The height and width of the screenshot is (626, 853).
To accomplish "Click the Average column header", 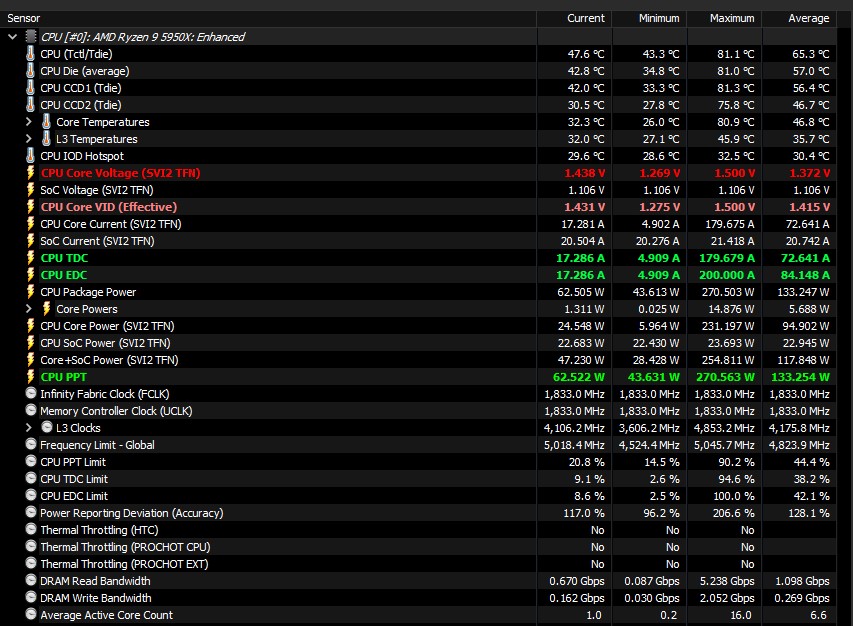I will click(800, 18).
